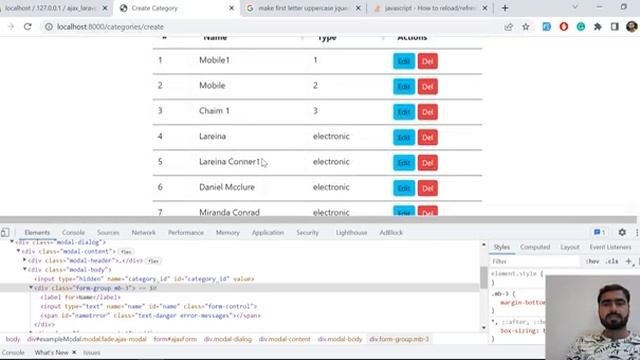Image resolution: width=640 pixels, height=360 pixels.
Task: Click the Miranda Conrad name cell
Action: pos(229,213)
